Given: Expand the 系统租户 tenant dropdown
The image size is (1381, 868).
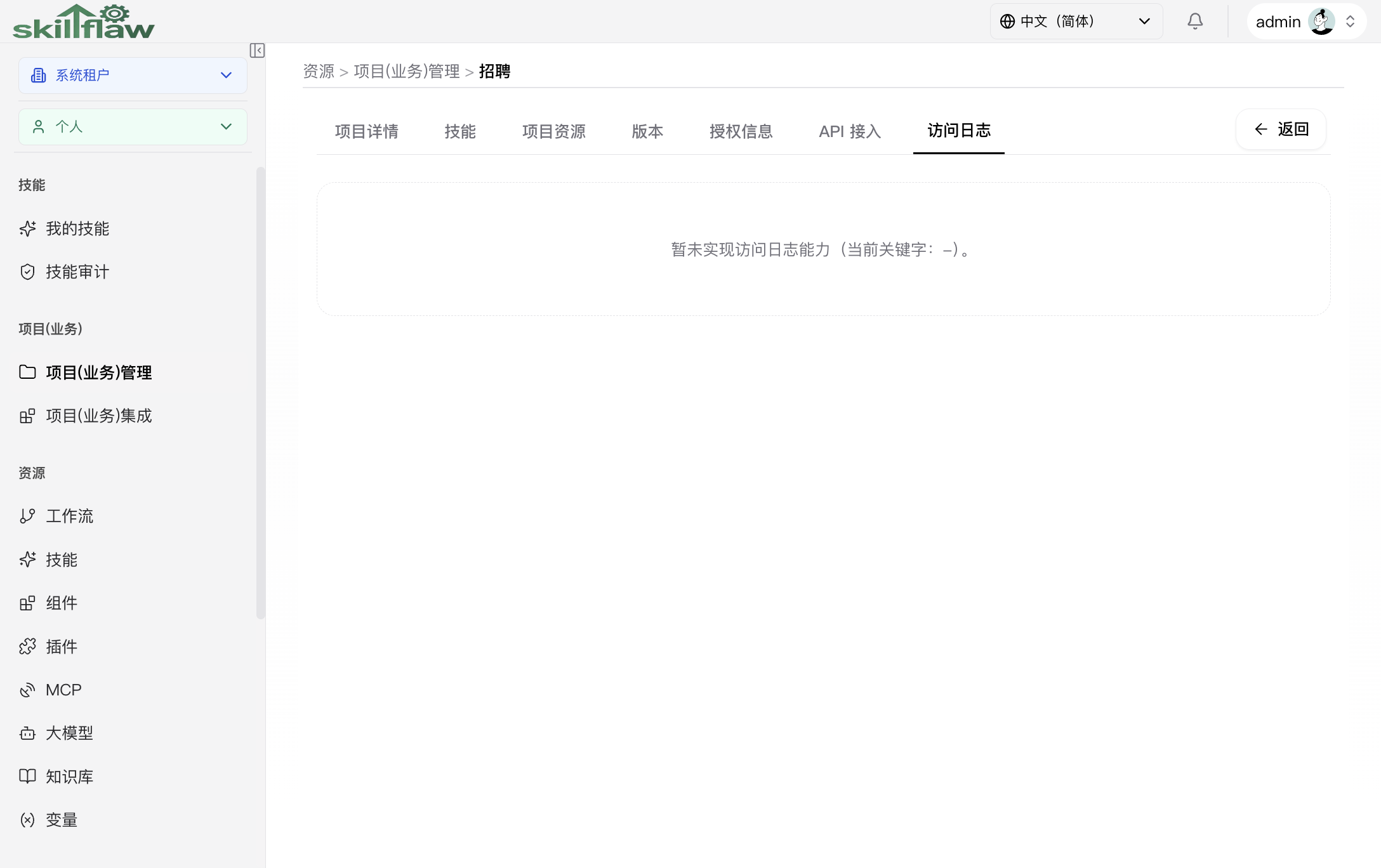Looking at the screenshot, I should (x=133, y=76).
